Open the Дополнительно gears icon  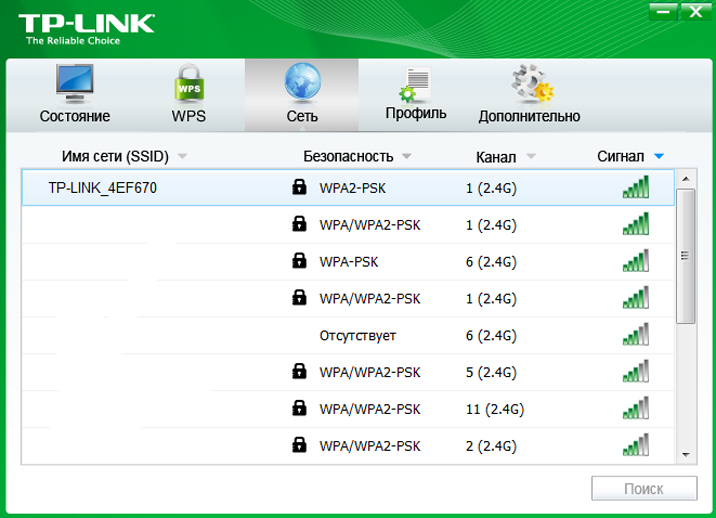point(532,84)
